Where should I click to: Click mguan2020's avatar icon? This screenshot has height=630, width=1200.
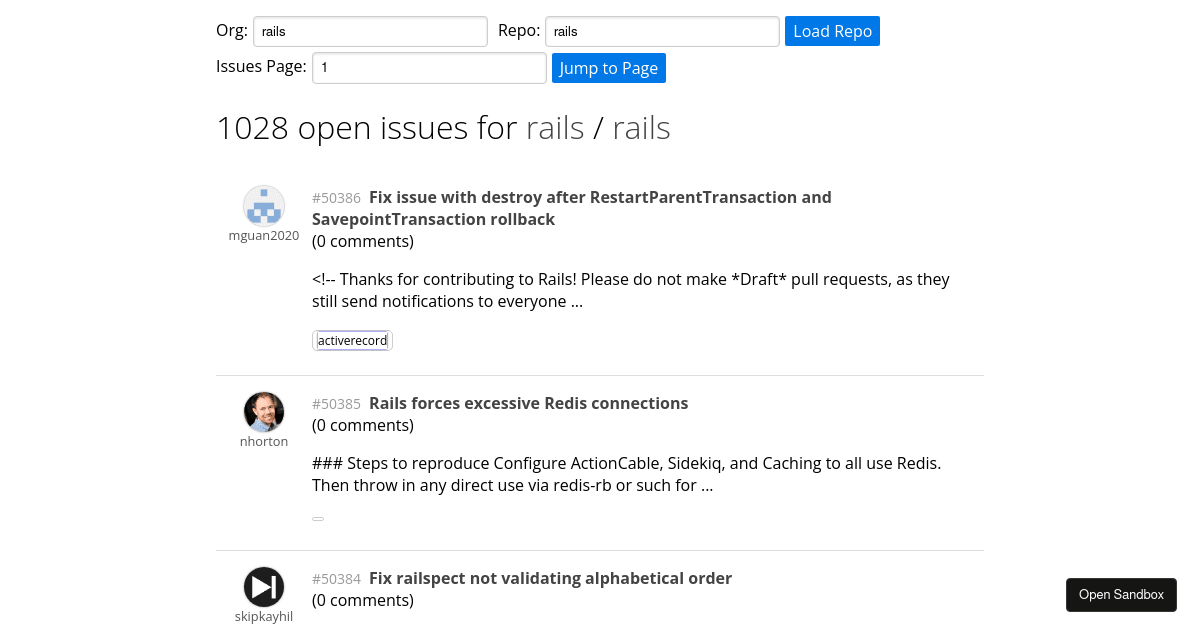pos(264,205)
